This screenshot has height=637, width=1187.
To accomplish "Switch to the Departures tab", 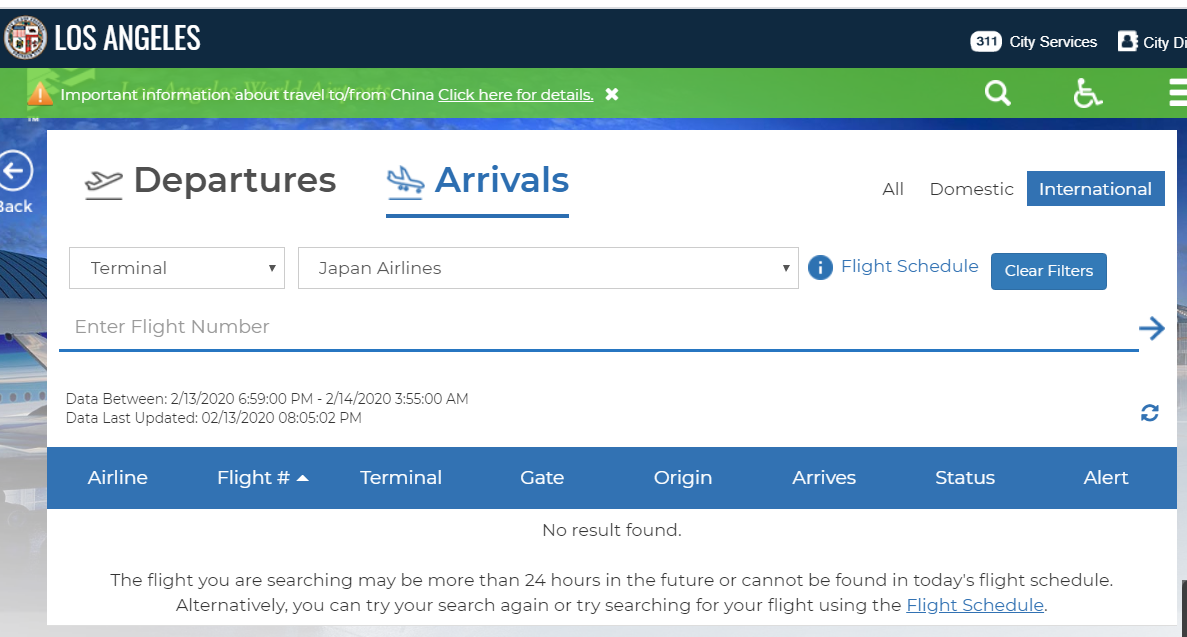I will click(210, 182).
